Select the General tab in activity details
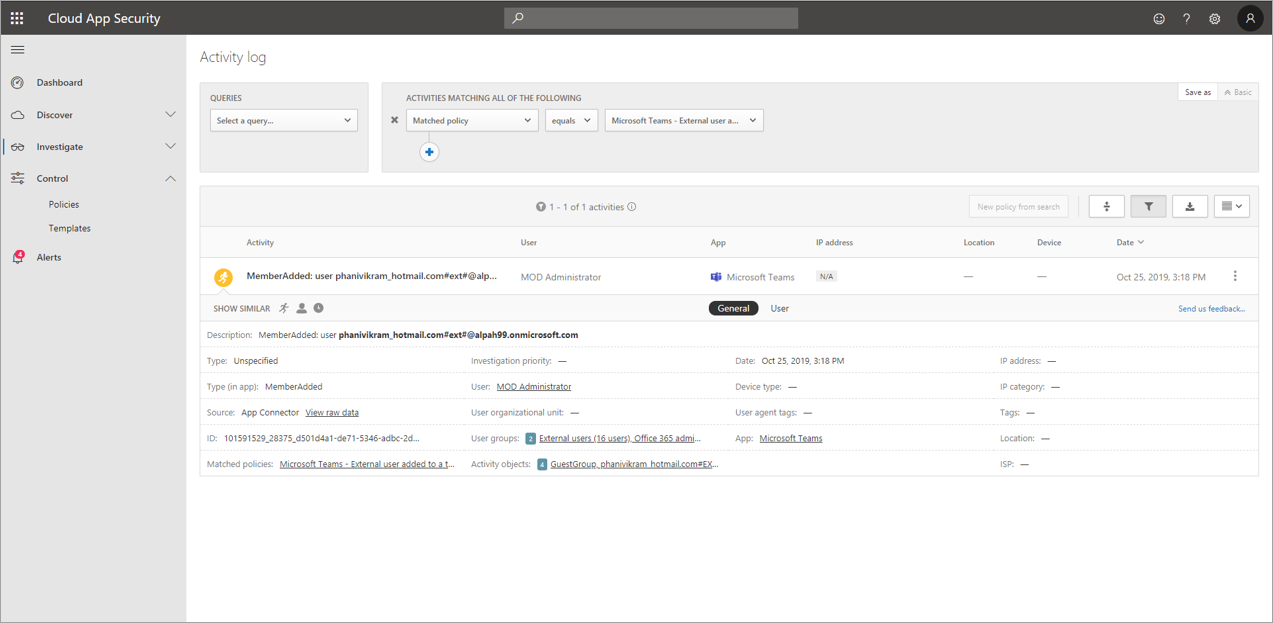This screenshot has height=623, width=1273. 733,308
